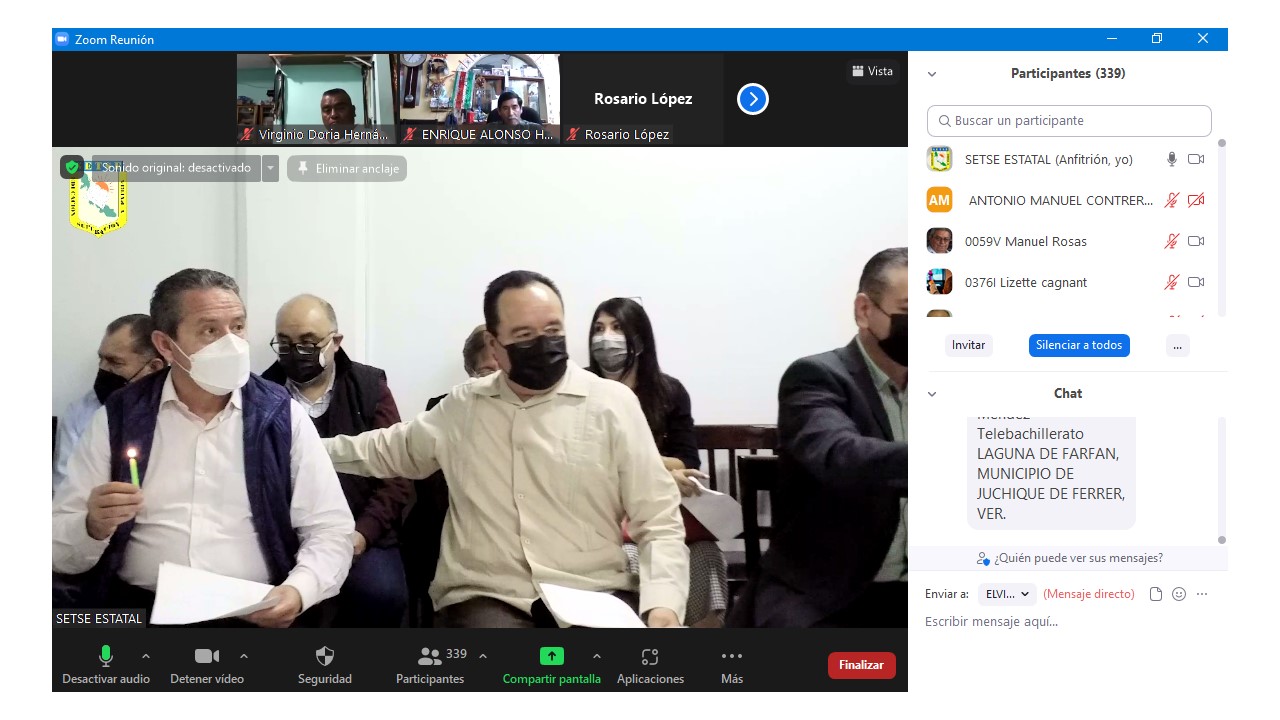Expand video options caret beside Detener vídeo

click(244, 656)
